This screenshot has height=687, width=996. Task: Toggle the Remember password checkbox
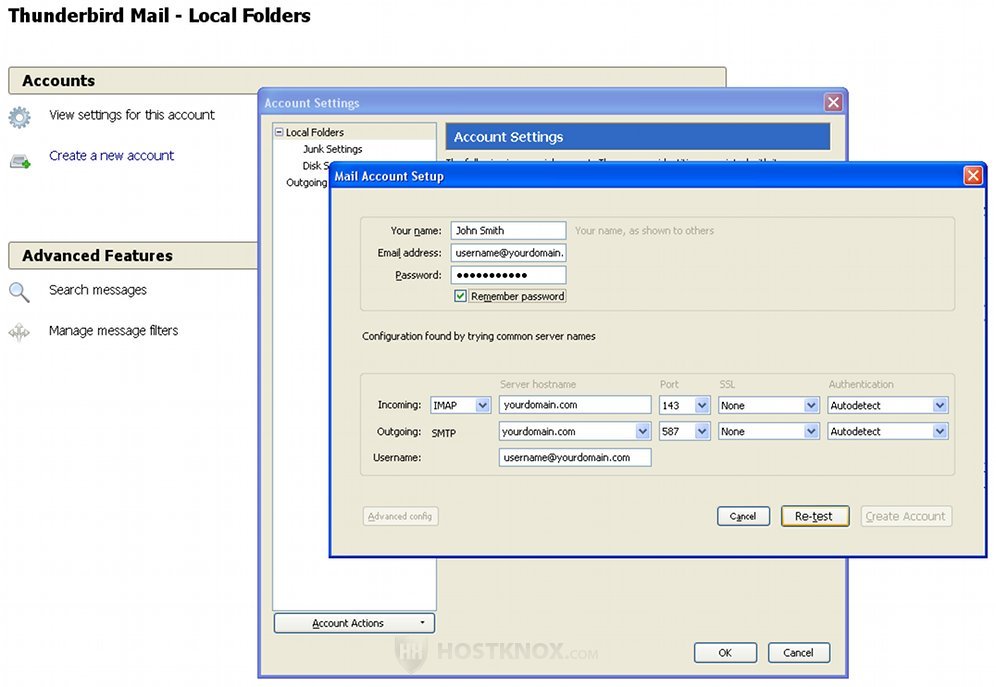(x=461, y=296)
